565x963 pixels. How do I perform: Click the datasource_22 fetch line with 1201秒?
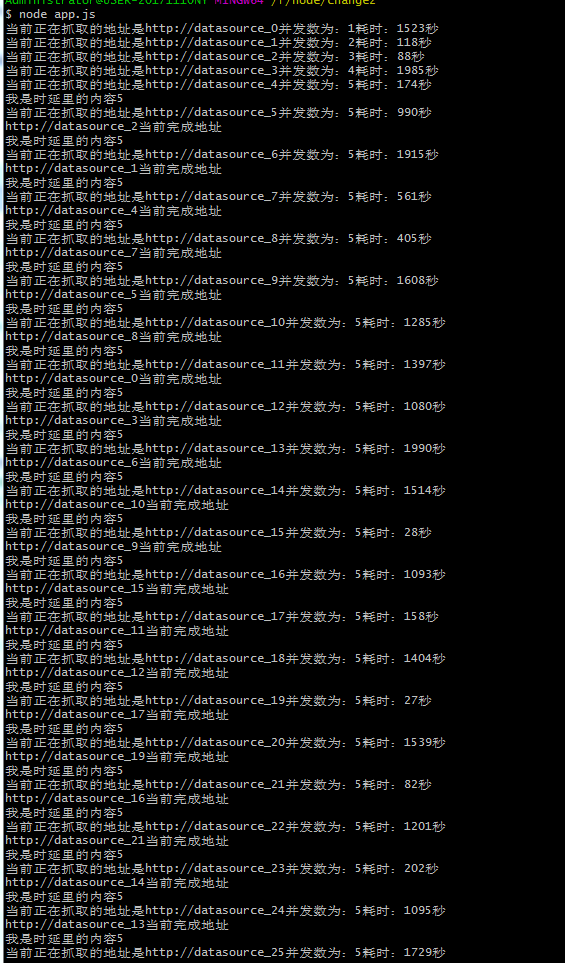coord(225,827)
